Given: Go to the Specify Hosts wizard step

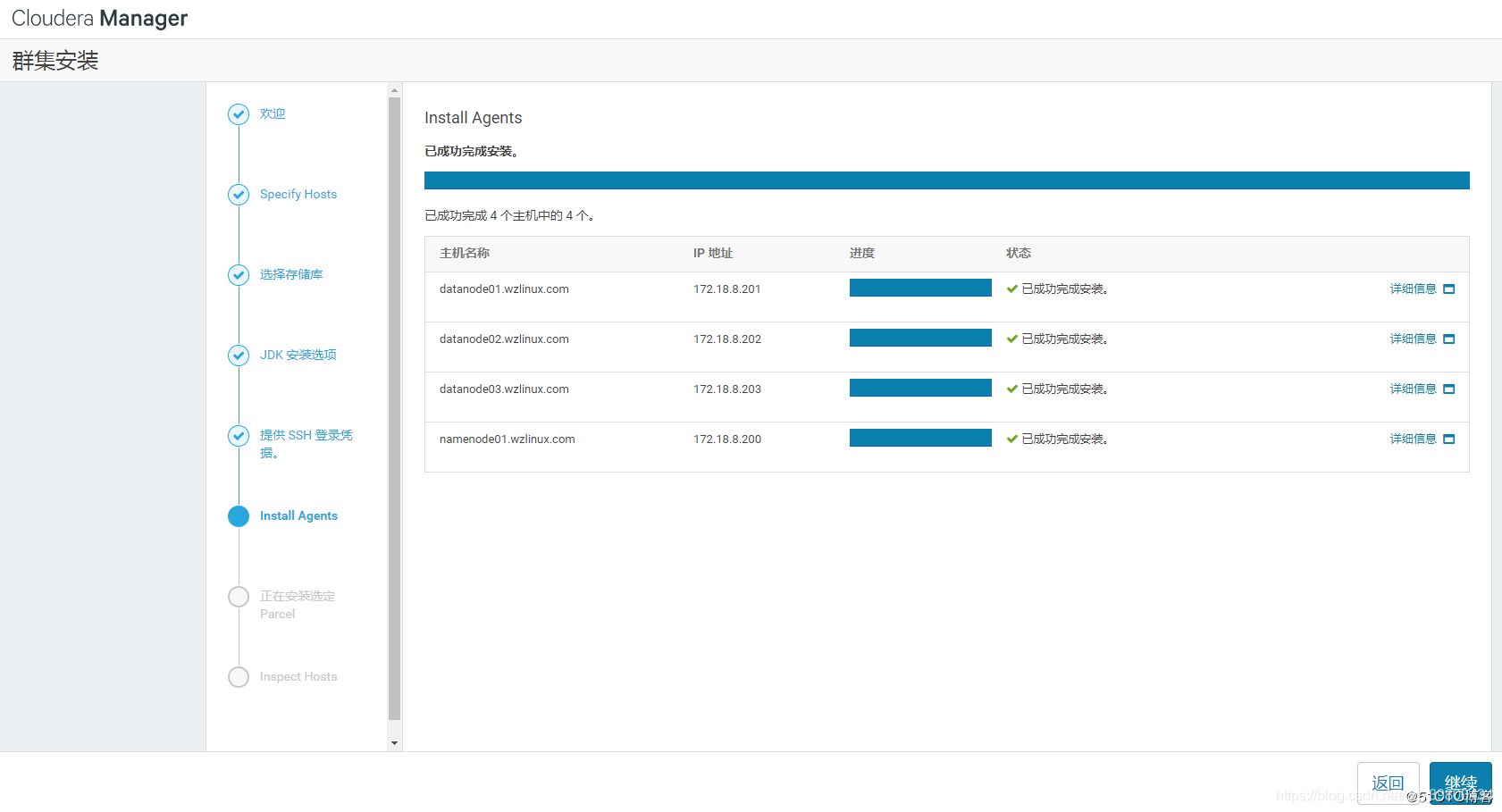Looking at the screenshot, I should tap(298, 194).
